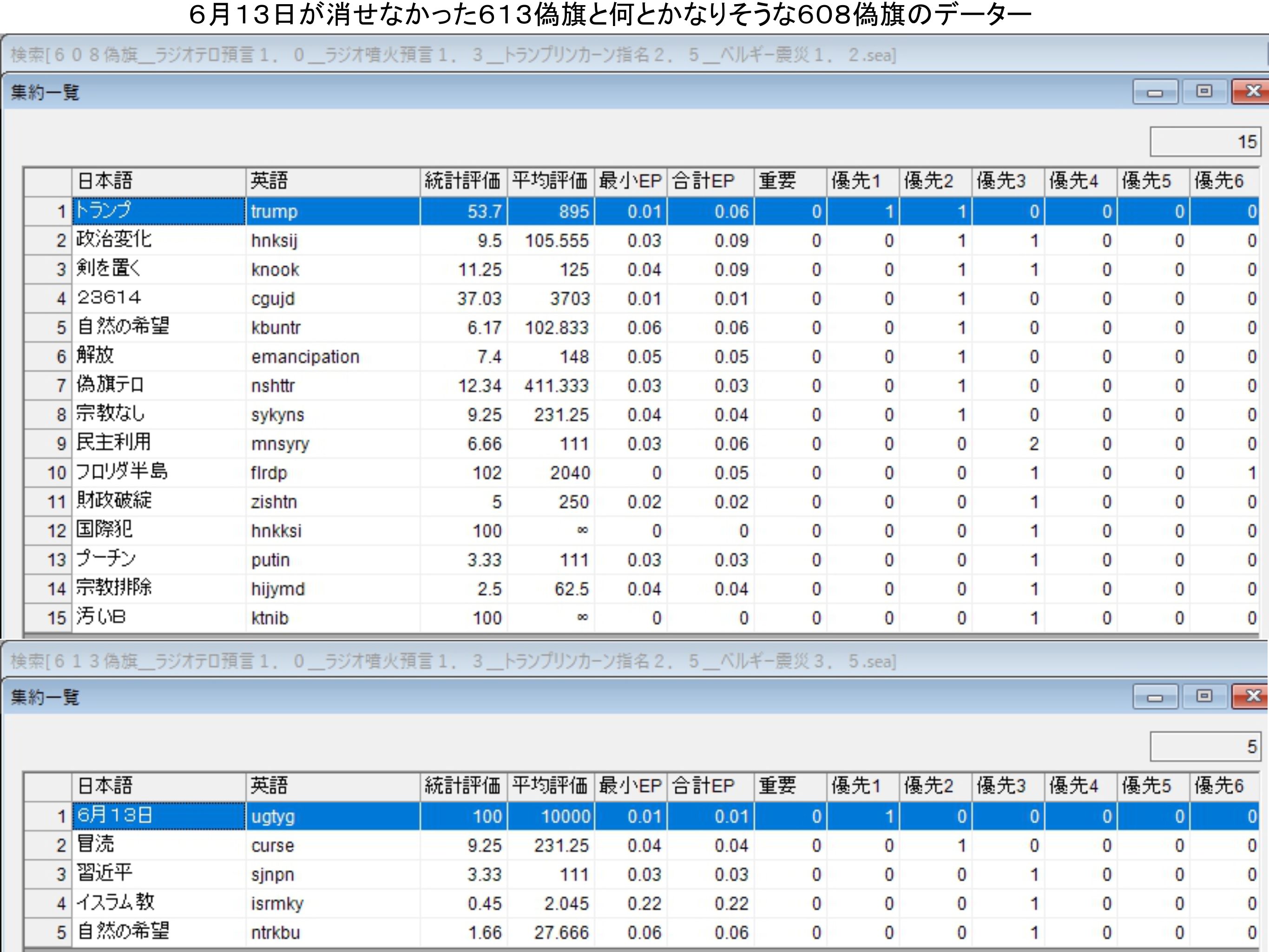Select the 民主利用 cell
Viewport: 1269px width, 952px height.
159,443
